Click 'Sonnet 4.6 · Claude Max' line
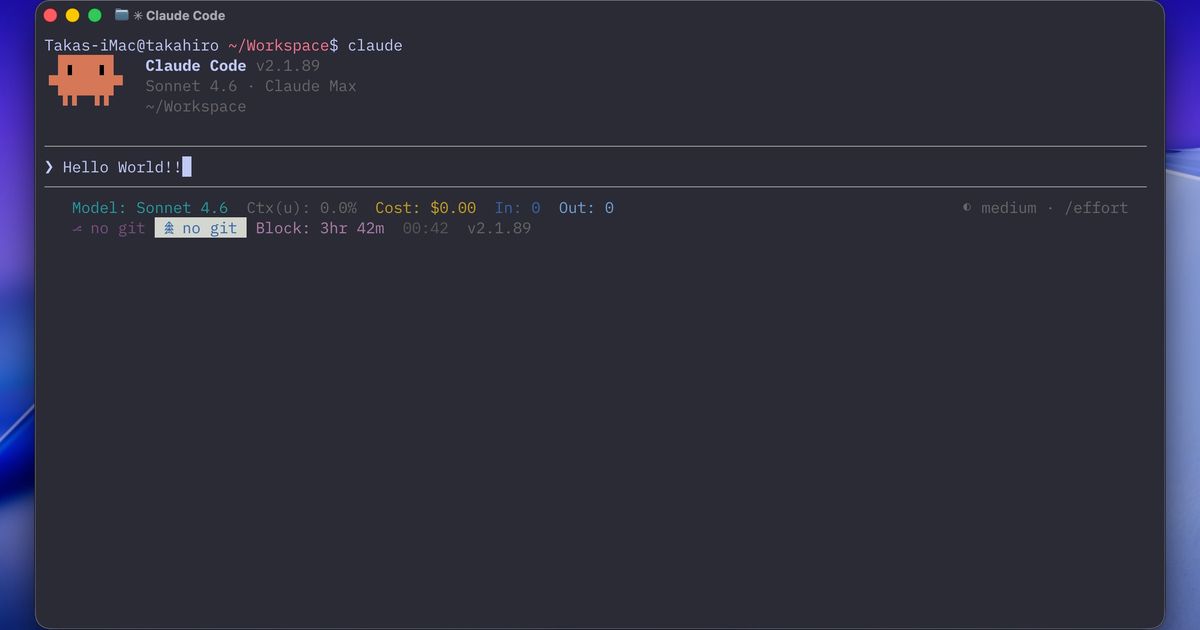 click(x=251, y=86)
